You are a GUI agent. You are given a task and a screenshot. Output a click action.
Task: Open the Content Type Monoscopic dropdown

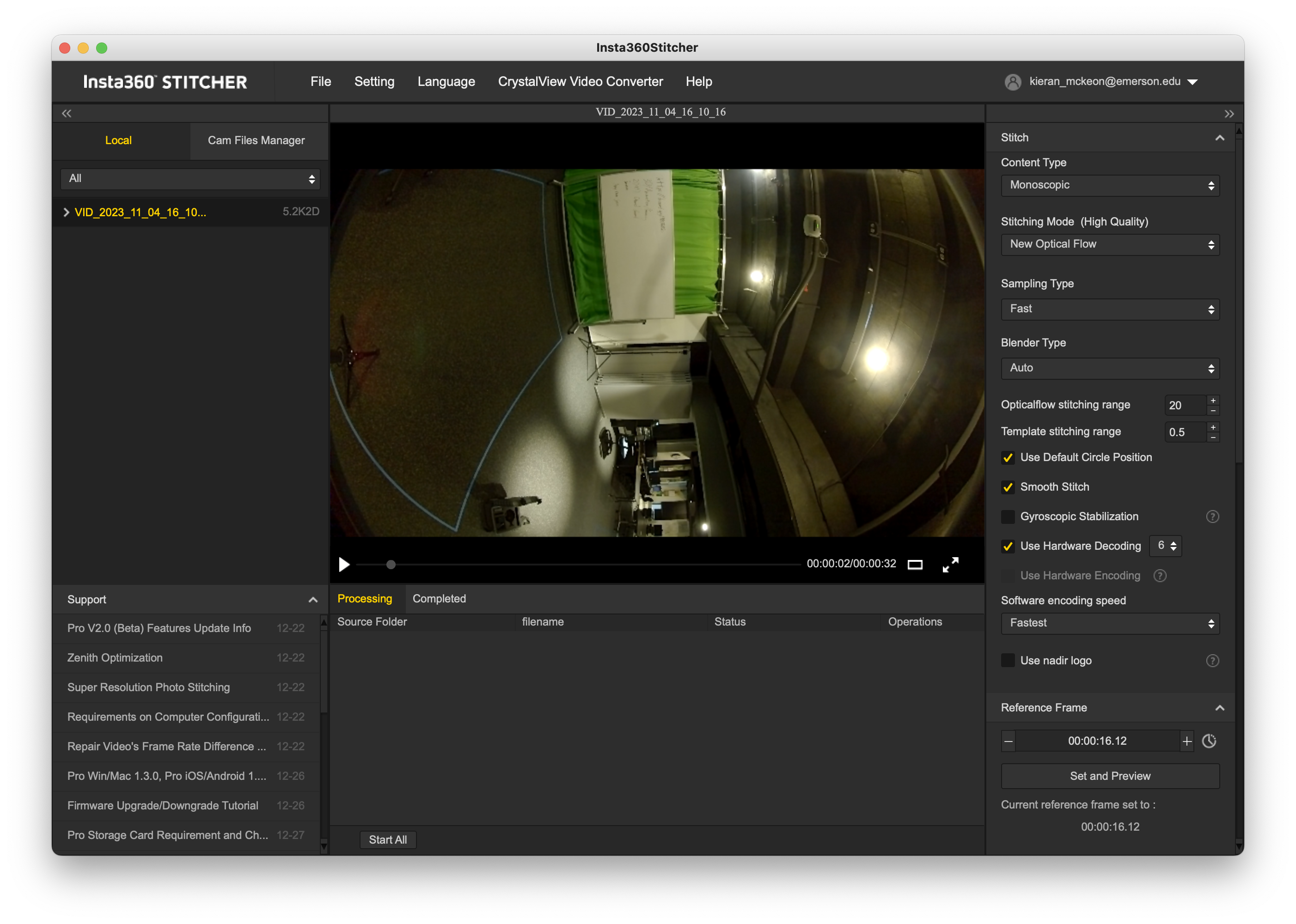[1110, 185]
